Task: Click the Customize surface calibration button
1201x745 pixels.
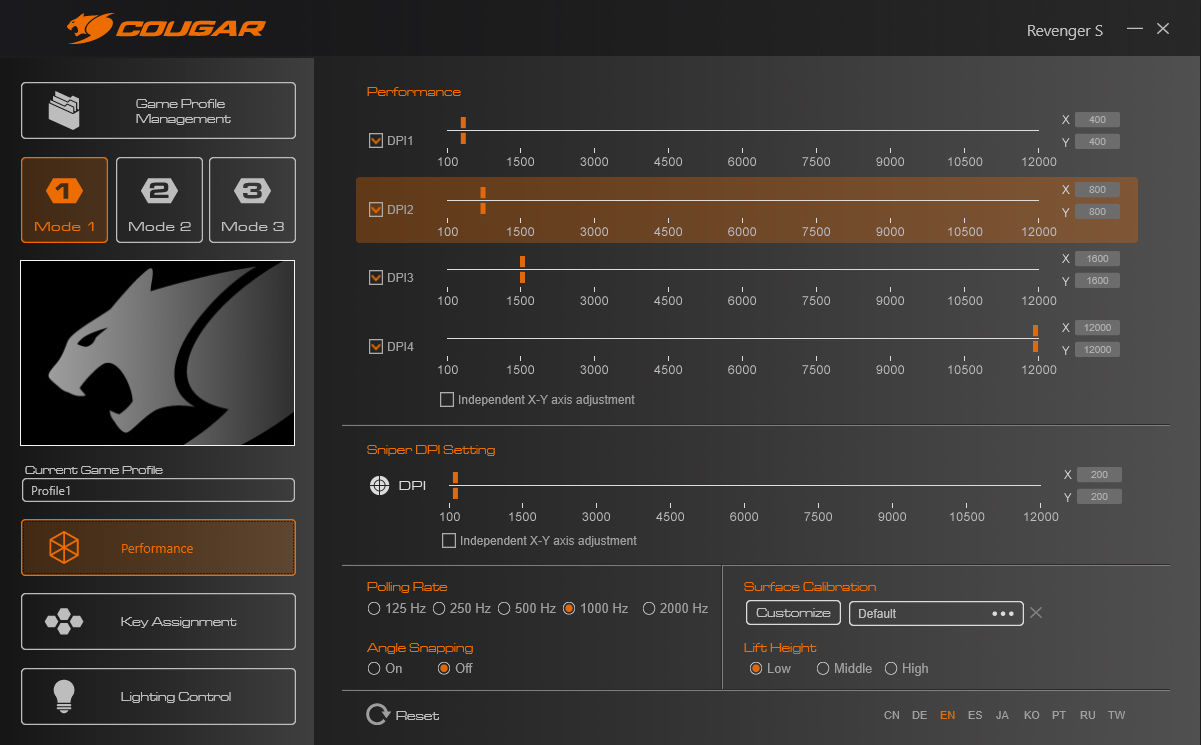Action: tap(793, 613)
